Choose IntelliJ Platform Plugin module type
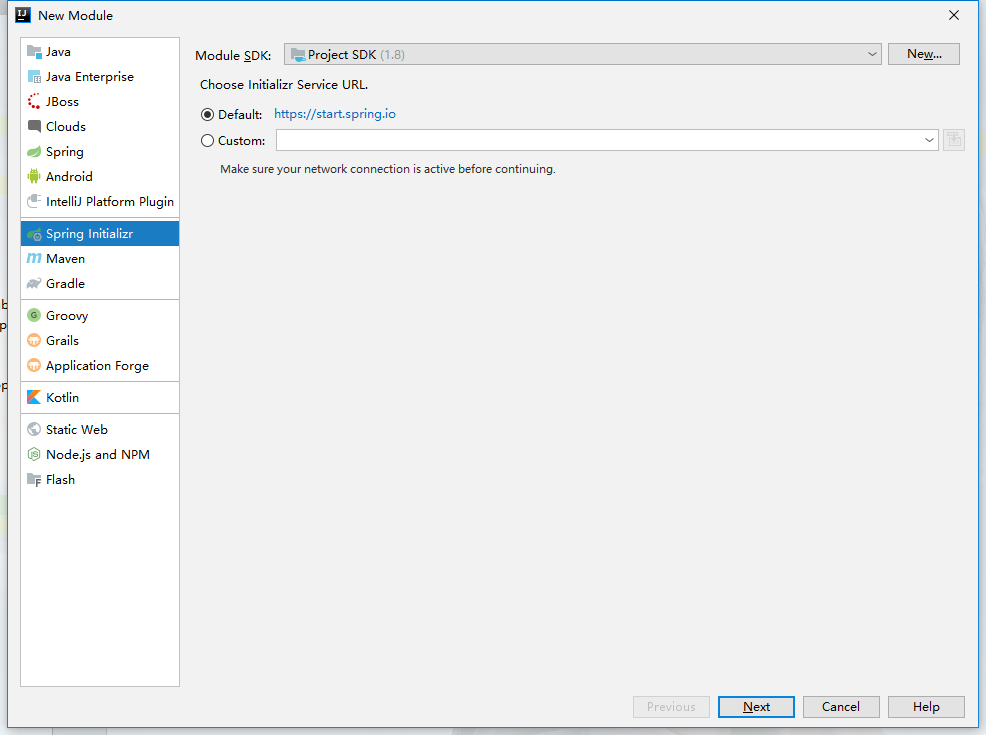 [100, 201]
